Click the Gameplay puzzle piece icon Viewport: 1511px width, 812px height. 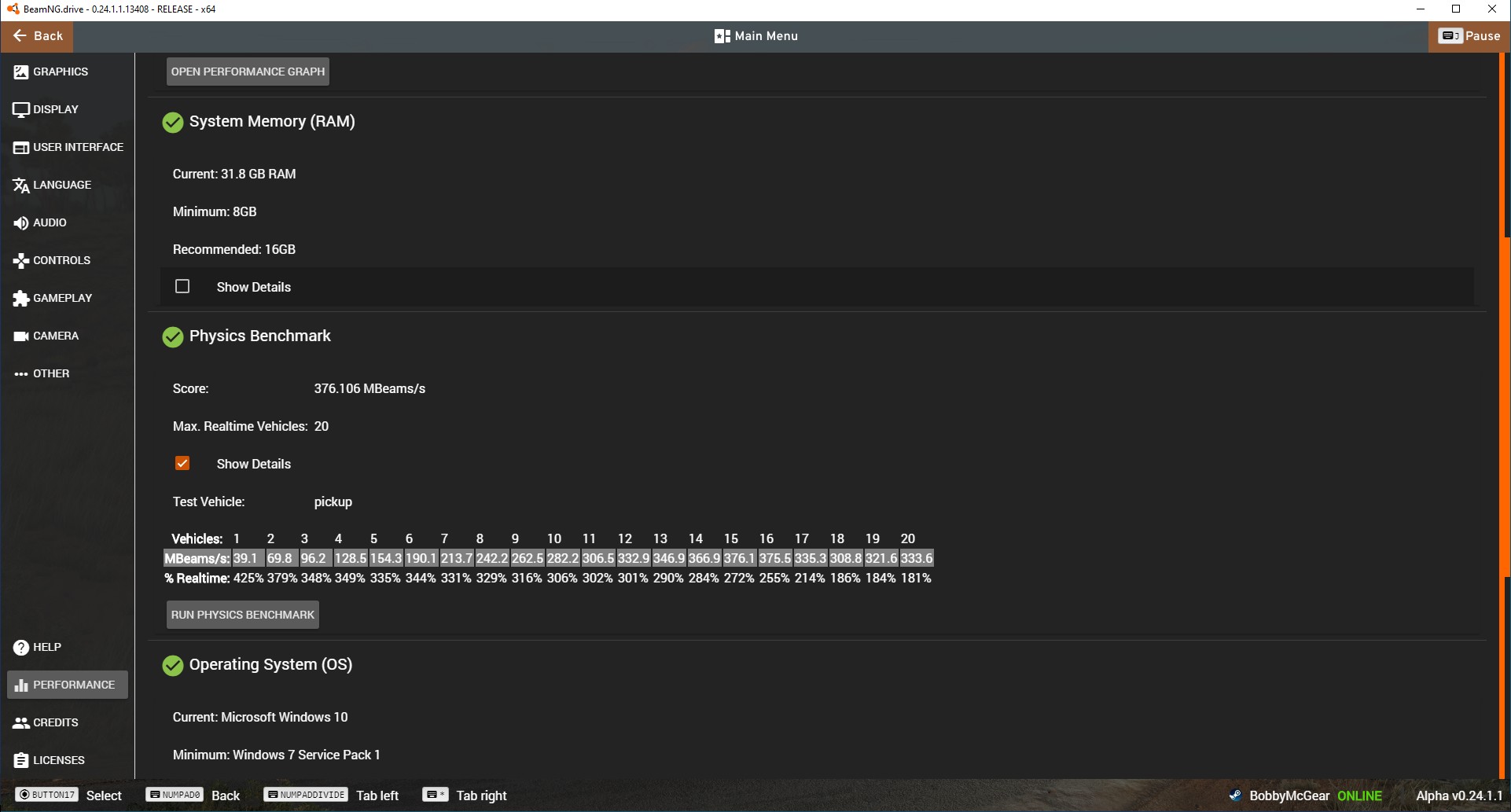pyautogui.click(x=21, y=299)
